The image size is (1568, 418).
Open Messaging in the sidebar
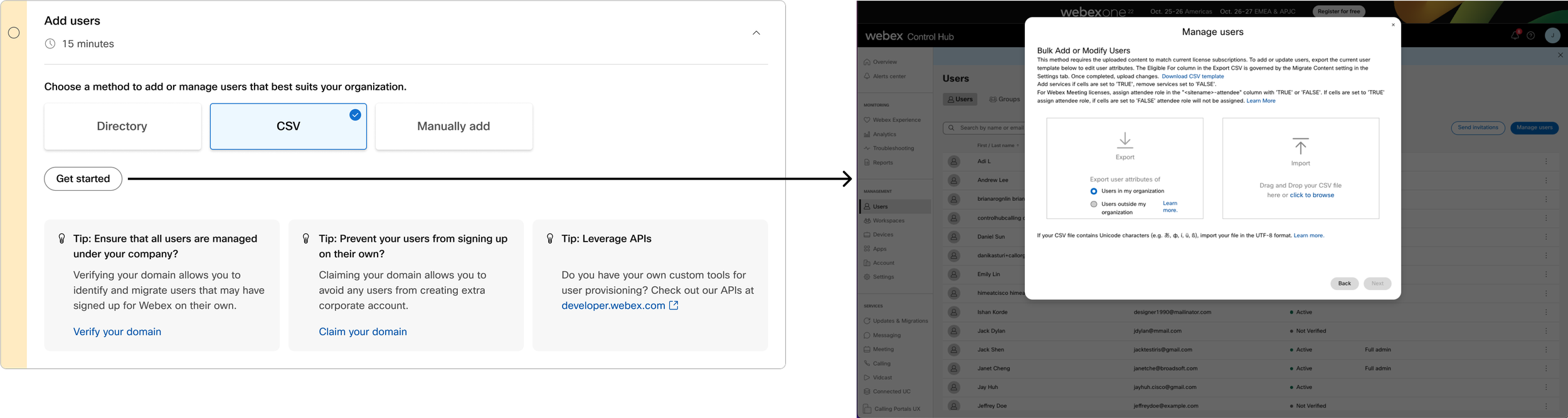[882, 335]
